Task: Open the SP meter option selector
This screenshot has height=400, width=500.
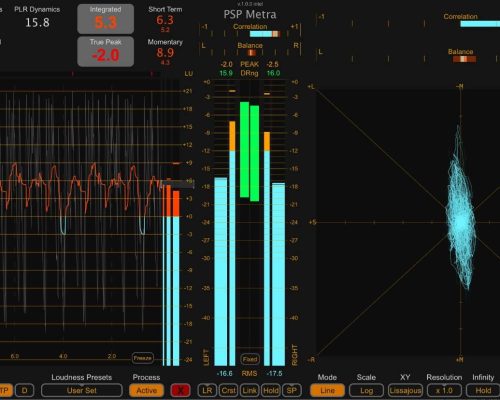Action: pyautogui.click(x=292, y=390)
